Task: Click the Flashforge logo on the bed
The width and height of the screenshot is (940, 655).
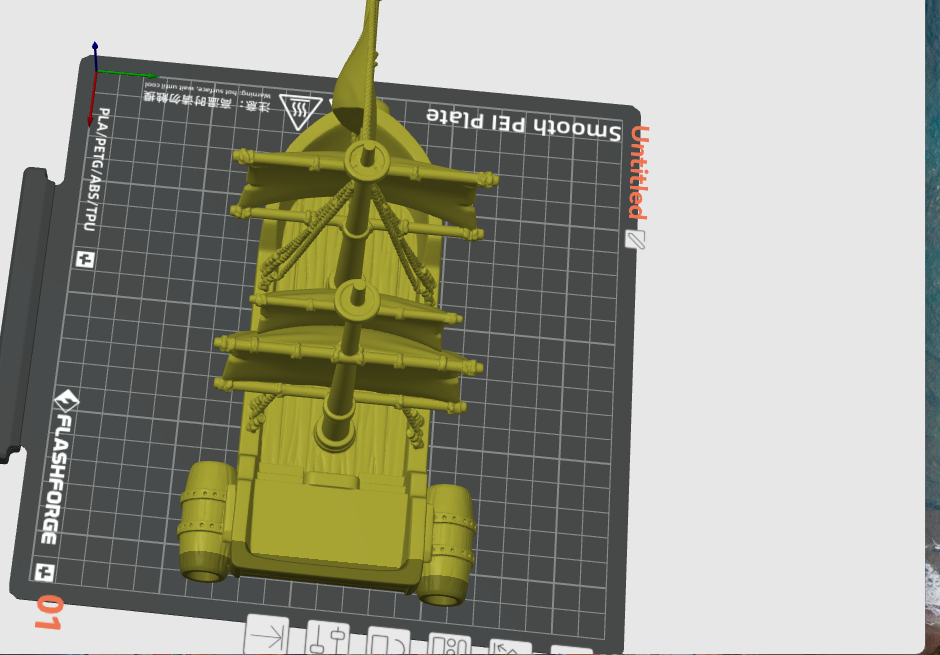Action: coord(57,465)
